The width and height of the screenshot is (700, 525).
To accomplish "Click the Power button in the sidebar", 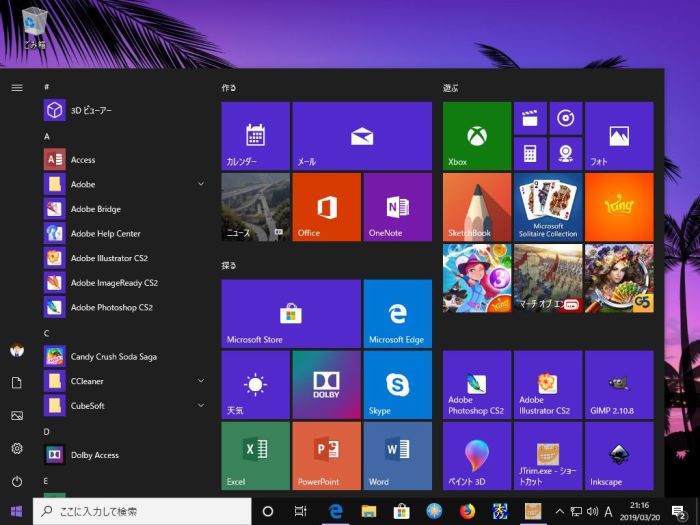I will click(x=17, y=481).
